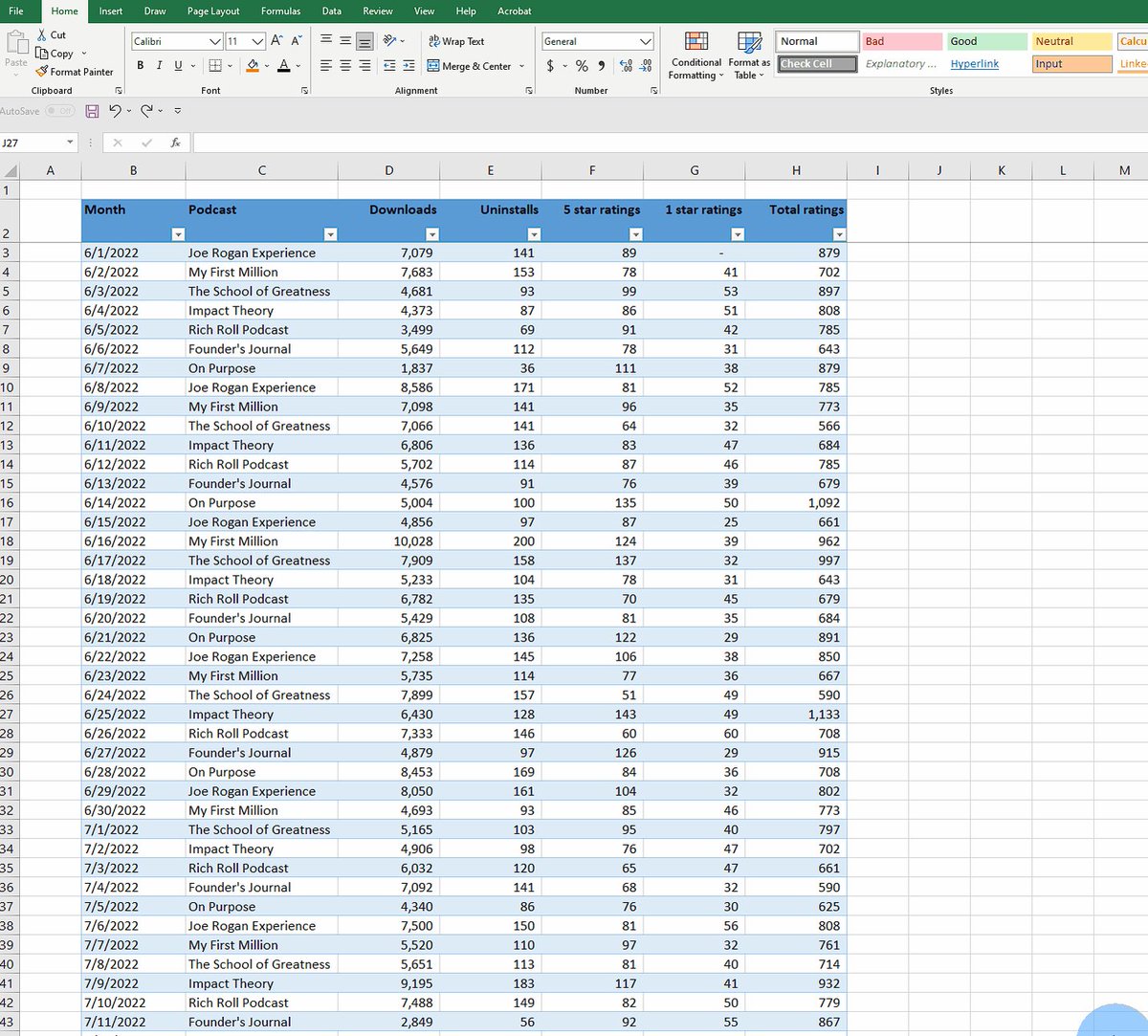Screen dimensions: 1148x1036
Task: Open the Total ratings filter dropdown
Action: pyautogui.click(x=839, y=234)
